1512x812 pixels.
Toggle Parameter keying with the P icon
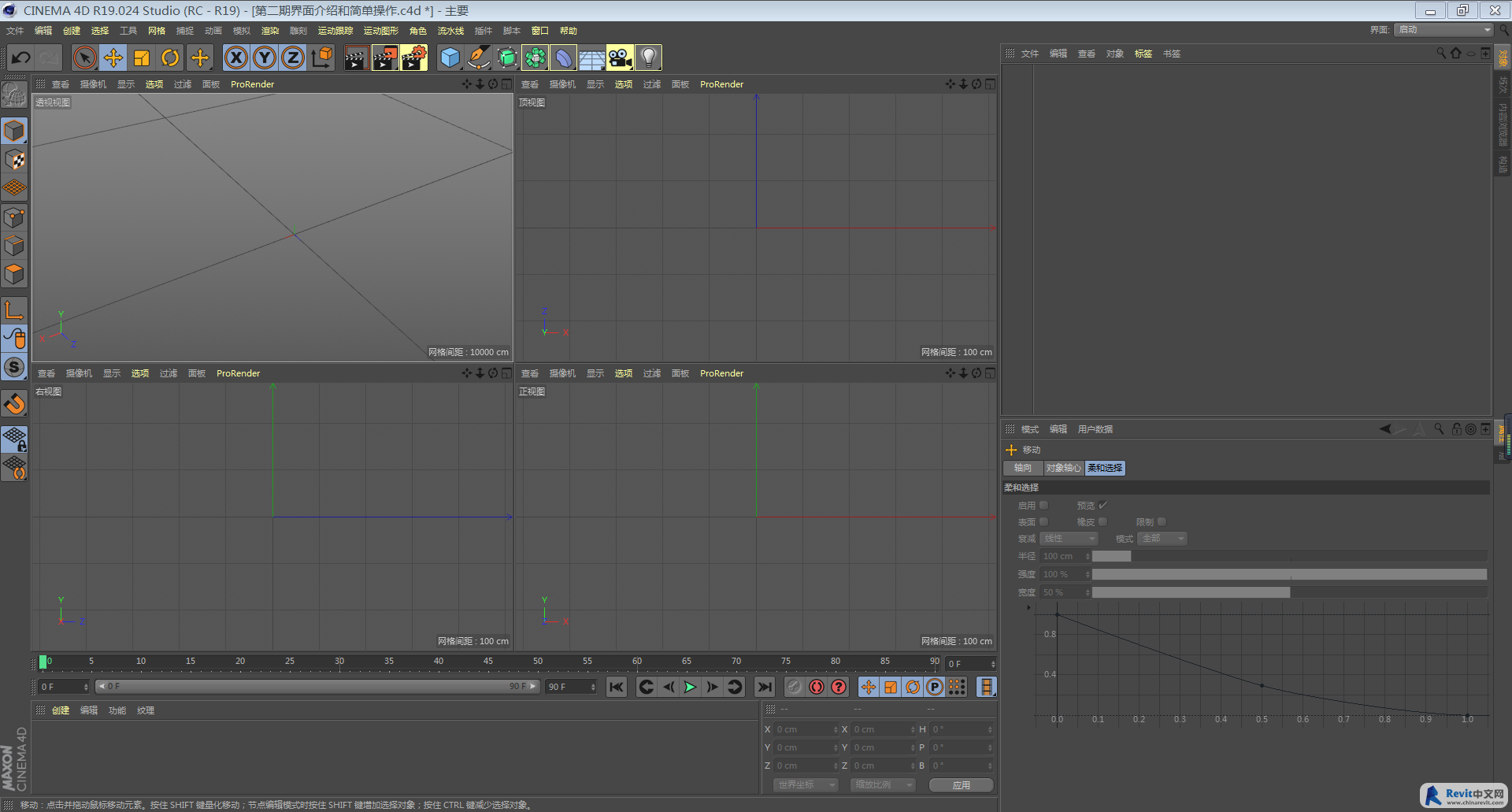click(934, 687)
